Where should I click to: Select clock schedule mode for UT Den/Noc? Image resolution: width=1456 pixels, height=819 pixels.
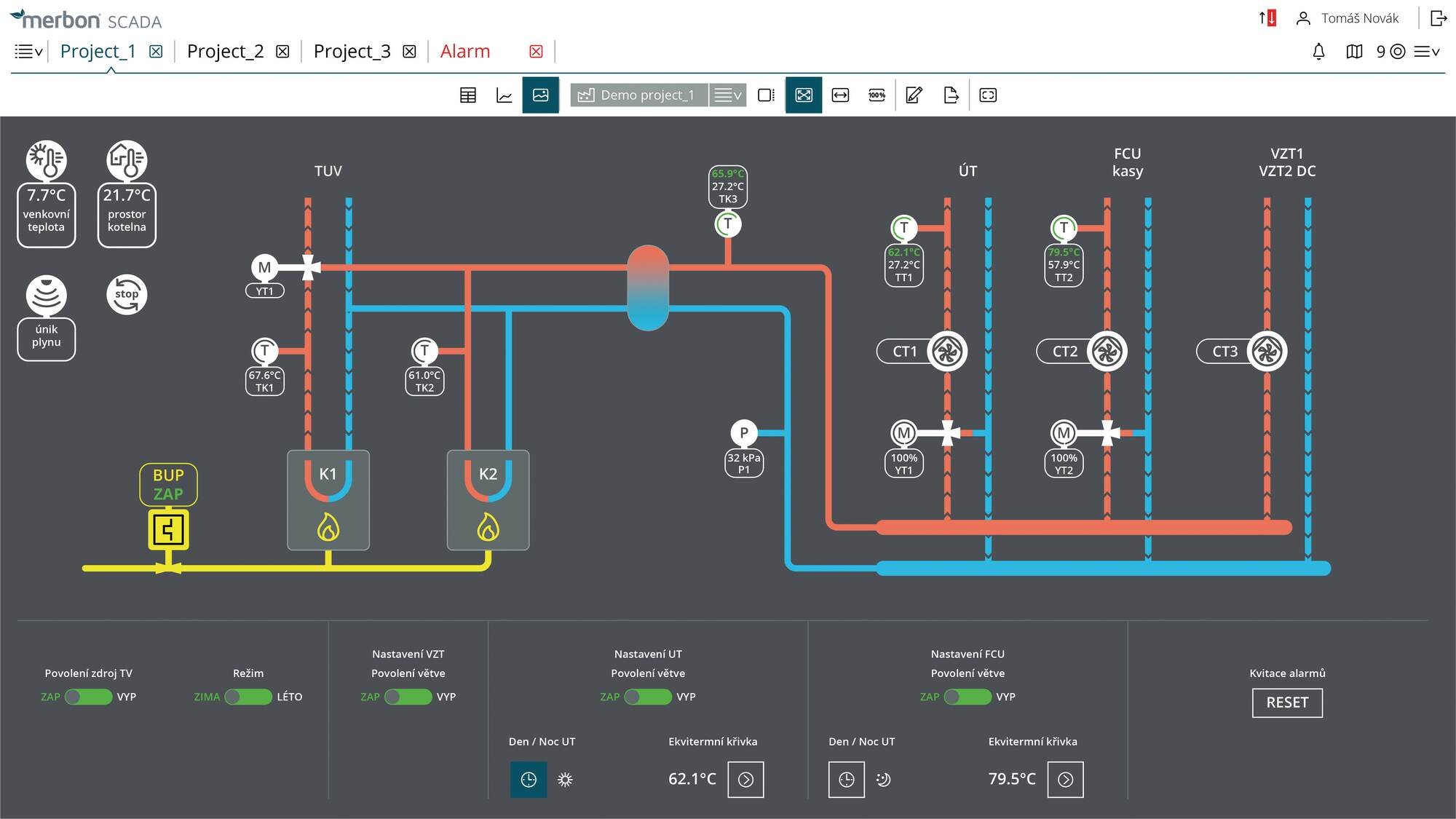[x=529, y=780]
